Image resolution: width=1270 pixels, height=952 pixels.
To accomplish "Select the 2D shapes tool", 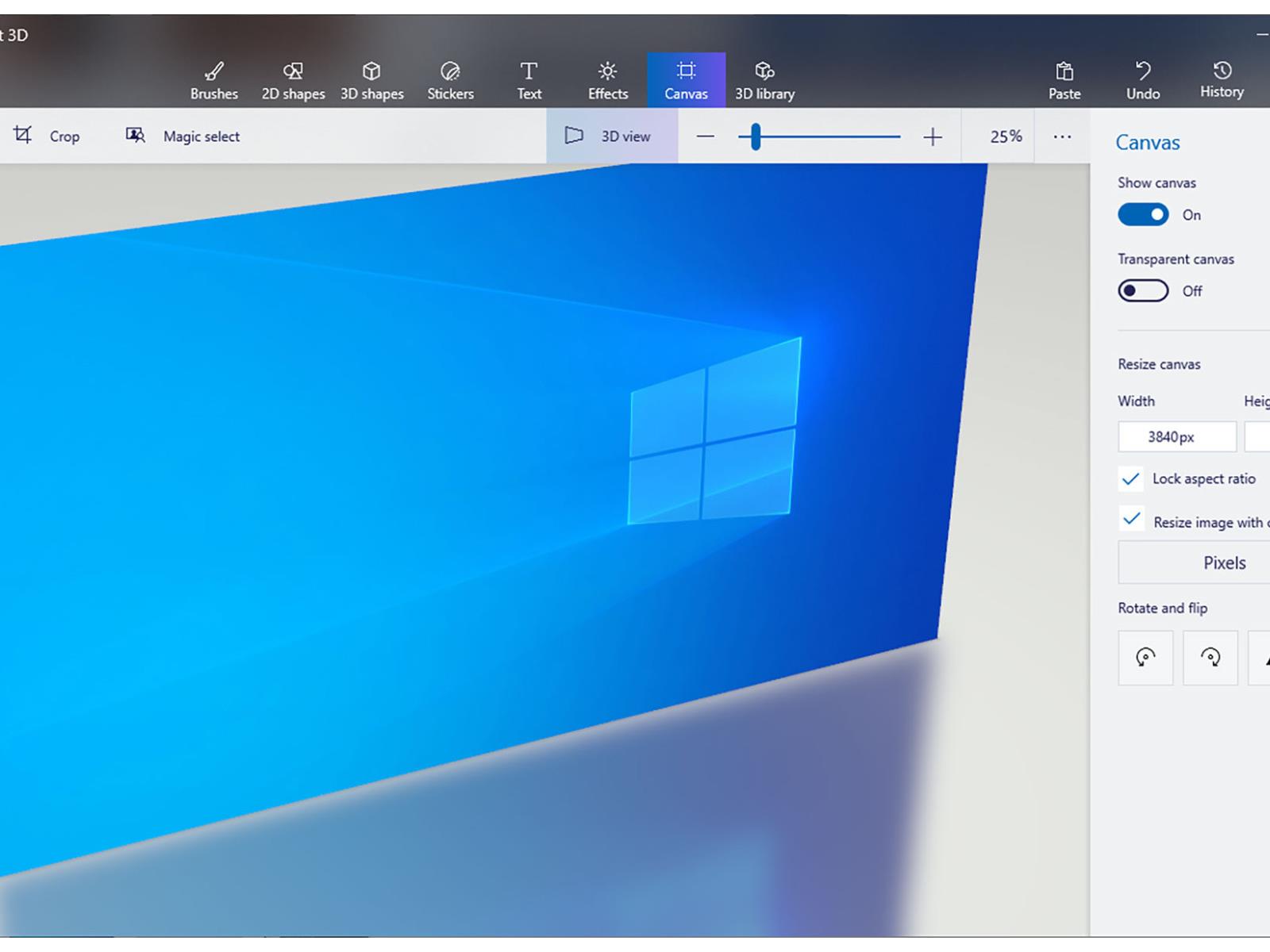I will click(293, 80).
